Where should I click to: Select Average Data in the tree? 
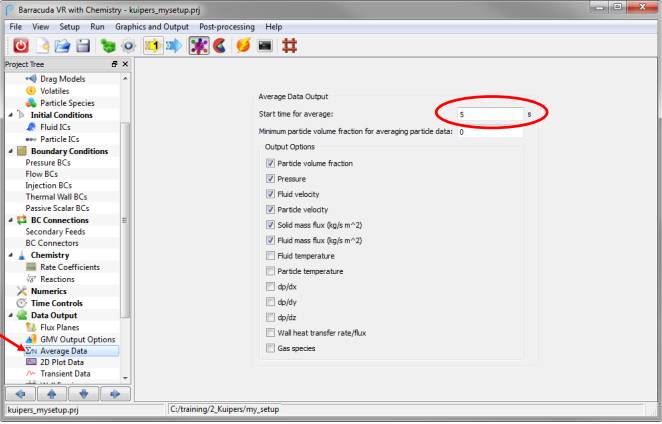point(64,351)
